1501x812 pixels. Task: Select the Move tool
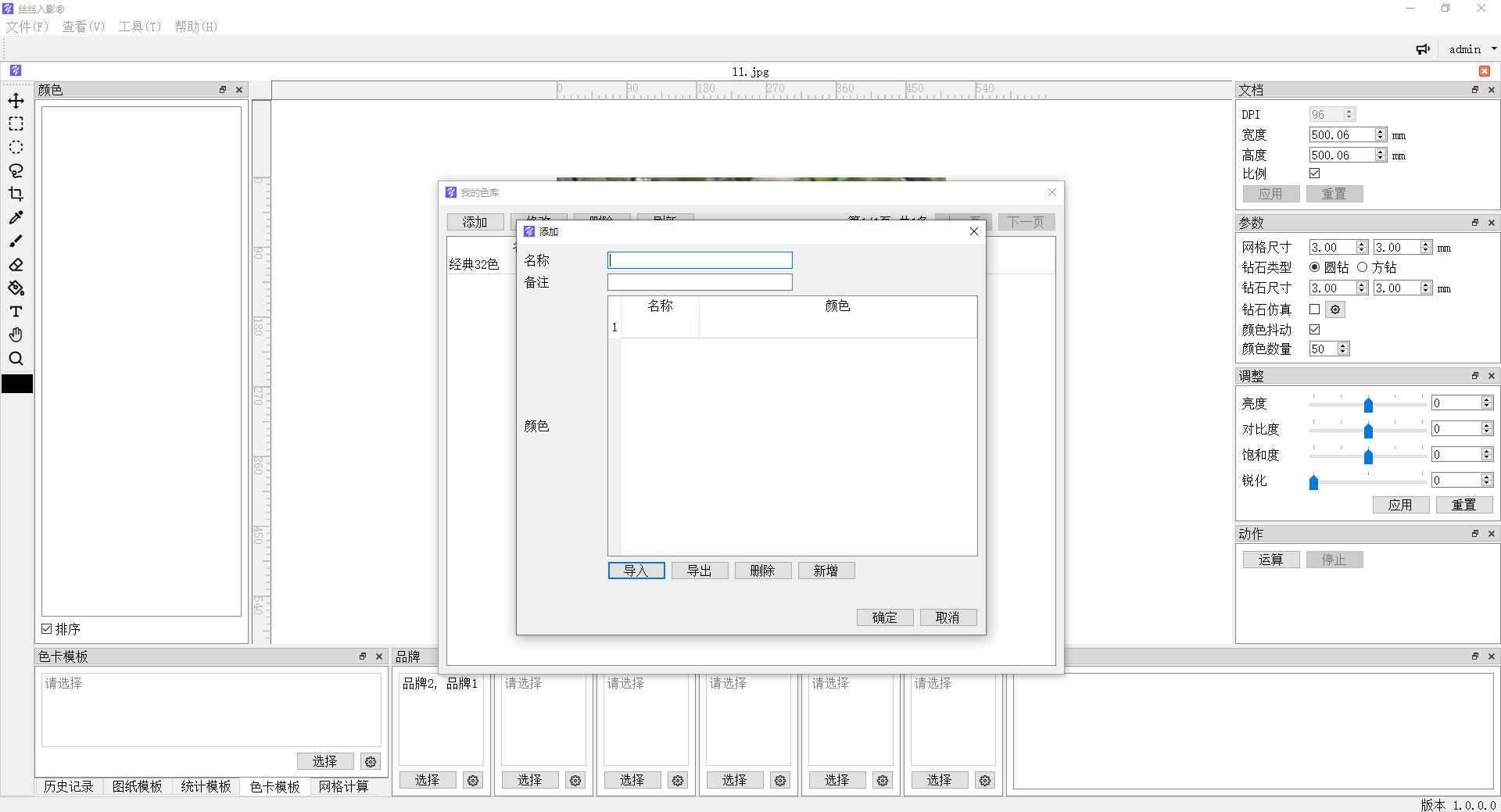tap(16, 101)
